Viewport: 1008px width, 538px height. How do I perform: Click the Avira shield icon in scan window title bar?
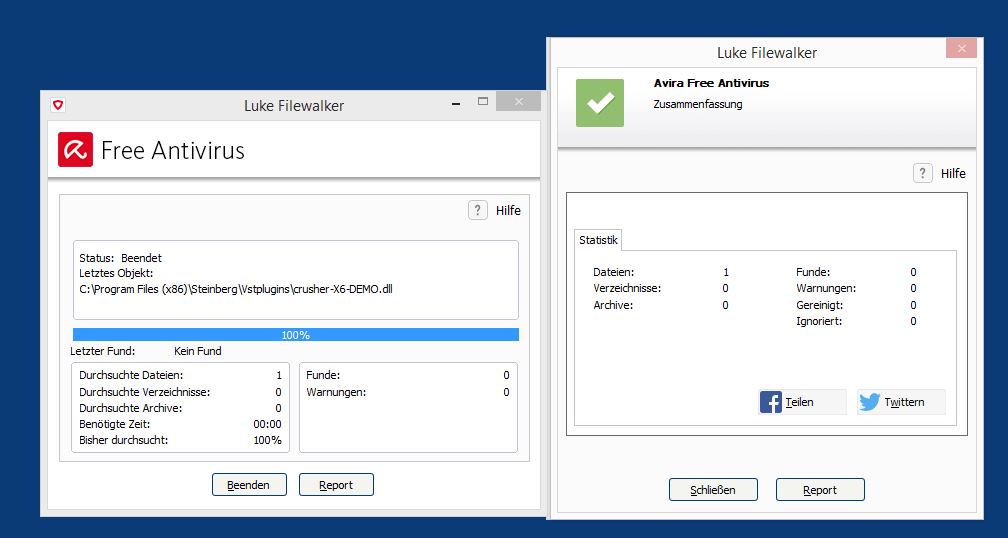click(x=58, y=105)
